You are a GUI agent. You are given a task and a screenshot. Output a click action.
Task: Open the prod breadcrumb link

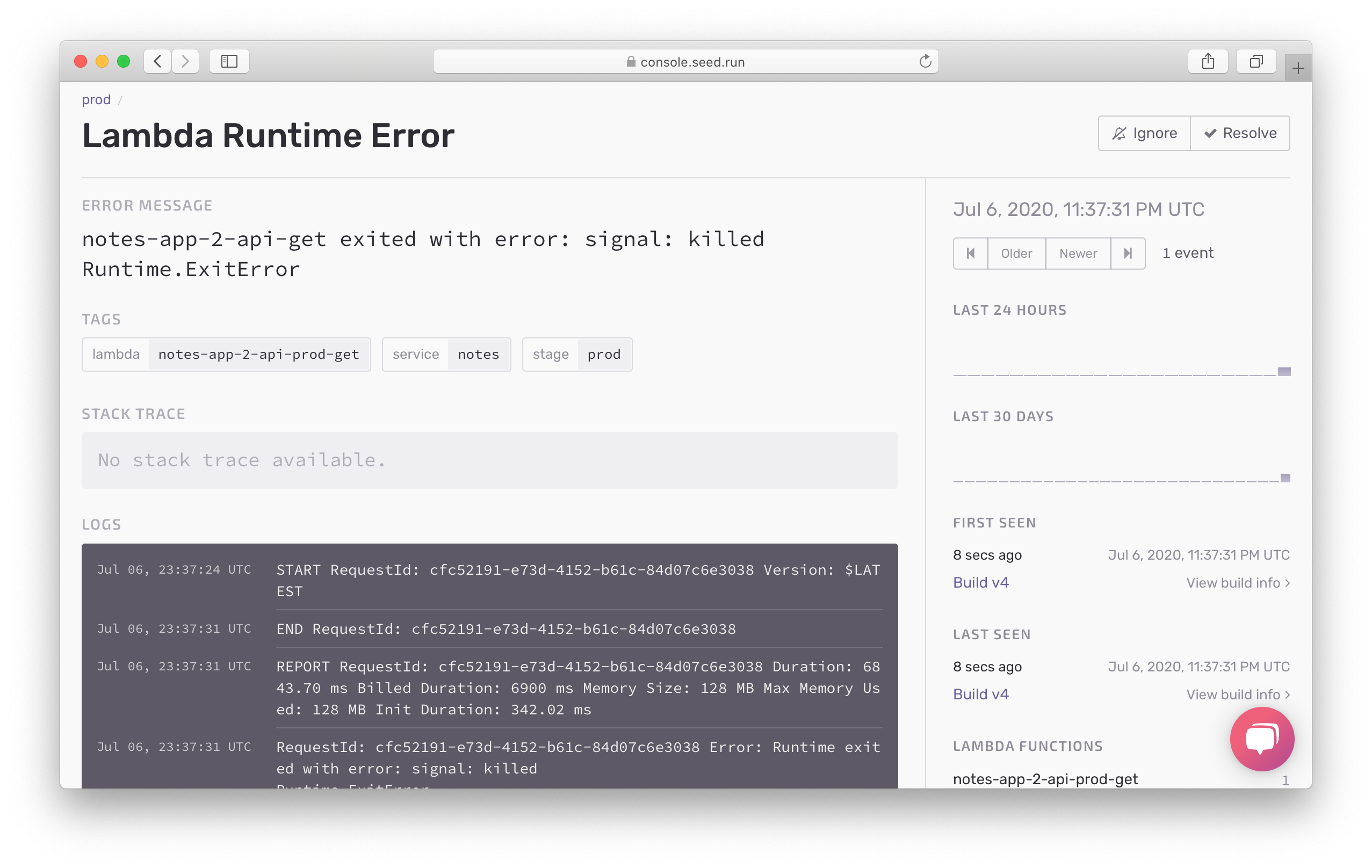point(96,100)
